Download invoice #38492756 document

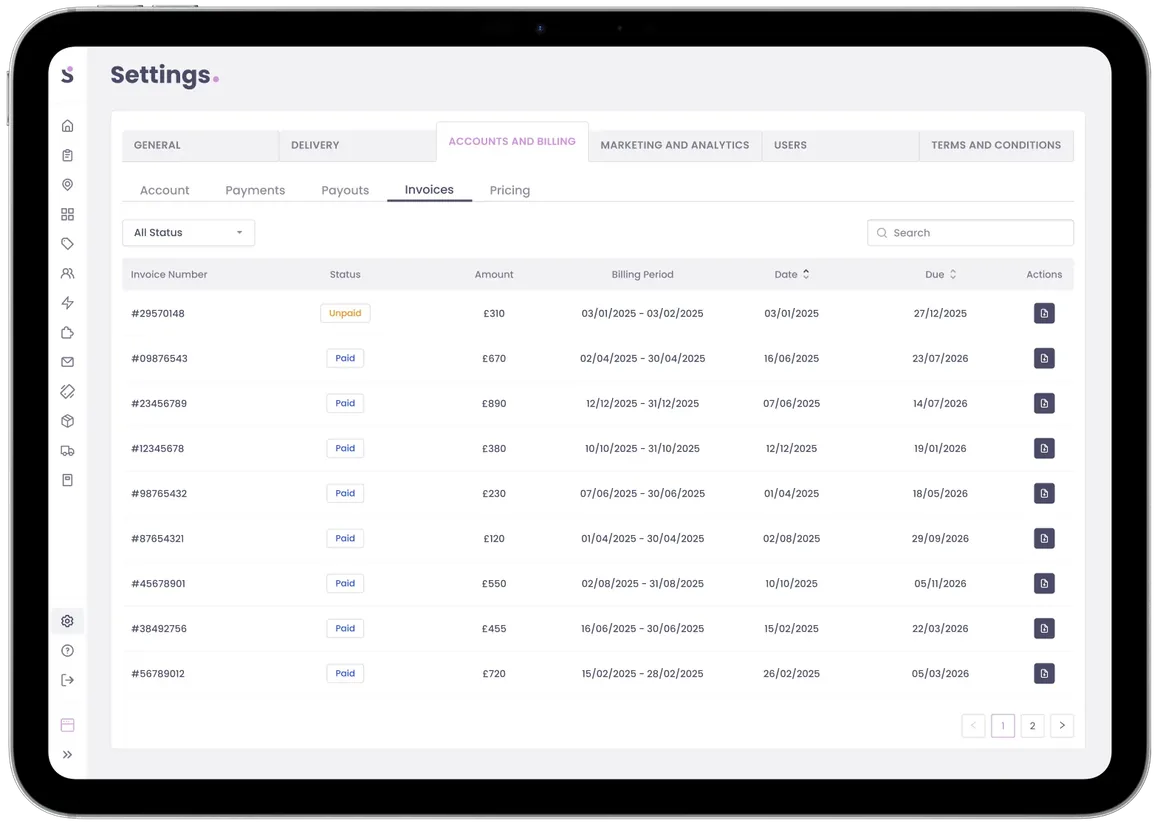pos(1044,629)
